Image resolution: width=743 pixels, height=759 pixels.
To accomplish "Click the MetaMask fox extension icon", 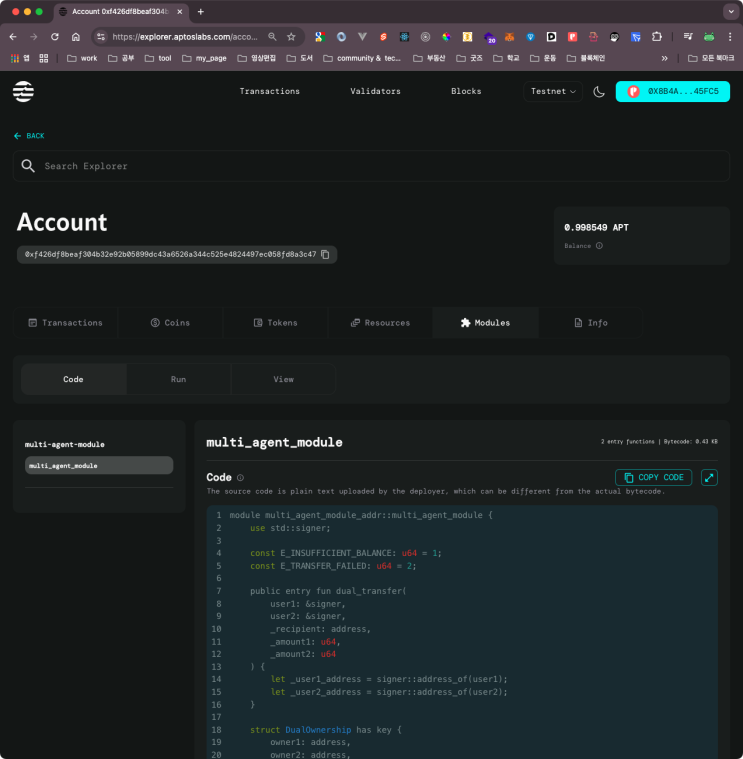I will tap(509, 37).
